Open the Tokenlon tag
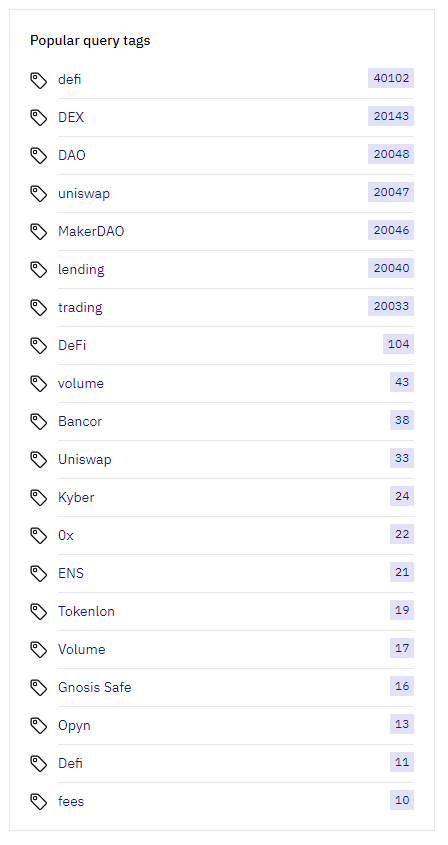Screen dimensions: 448x845 click(x=86, y=612)
